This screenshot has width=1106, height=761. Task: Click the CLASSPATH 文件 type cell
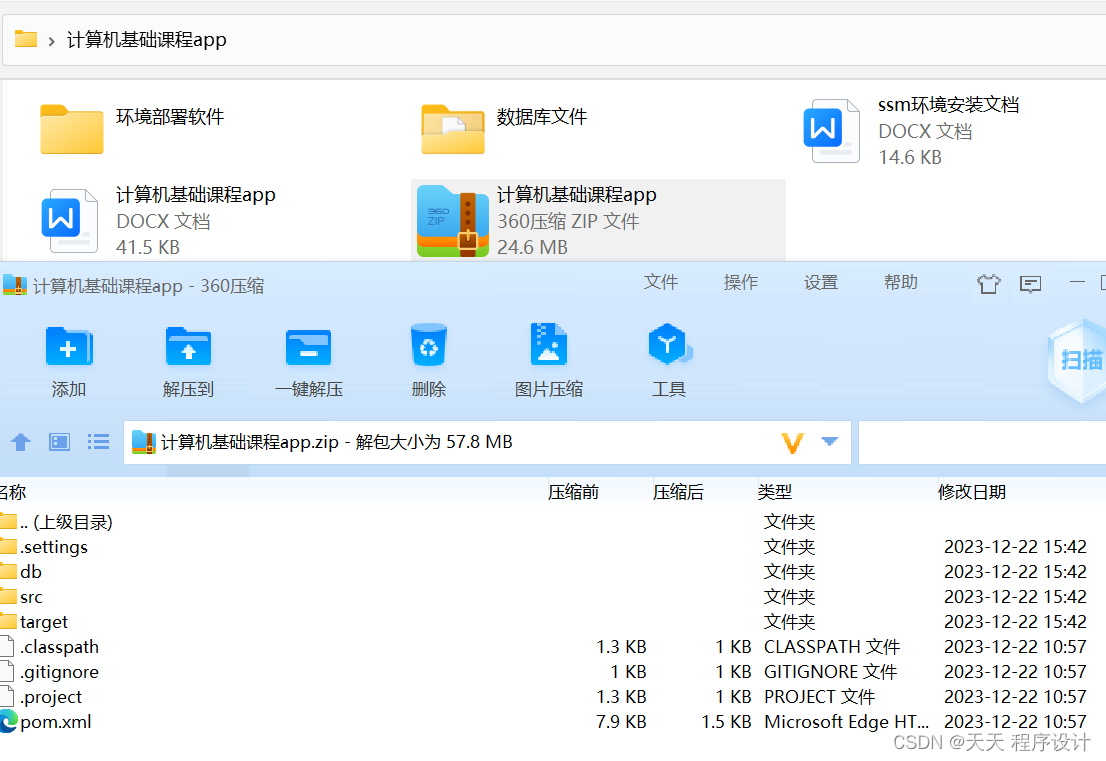832,647
